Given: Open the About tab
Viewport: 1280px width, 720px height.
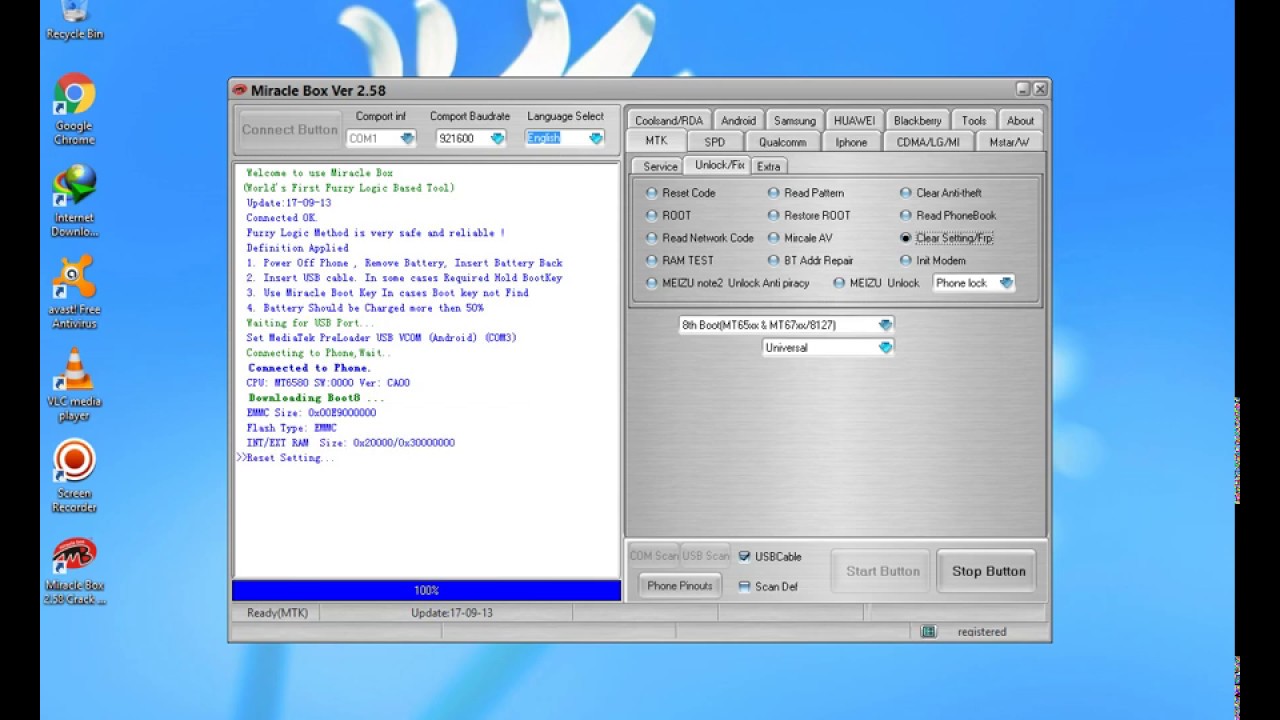Looking at the screenshot, I should 1020,120.
